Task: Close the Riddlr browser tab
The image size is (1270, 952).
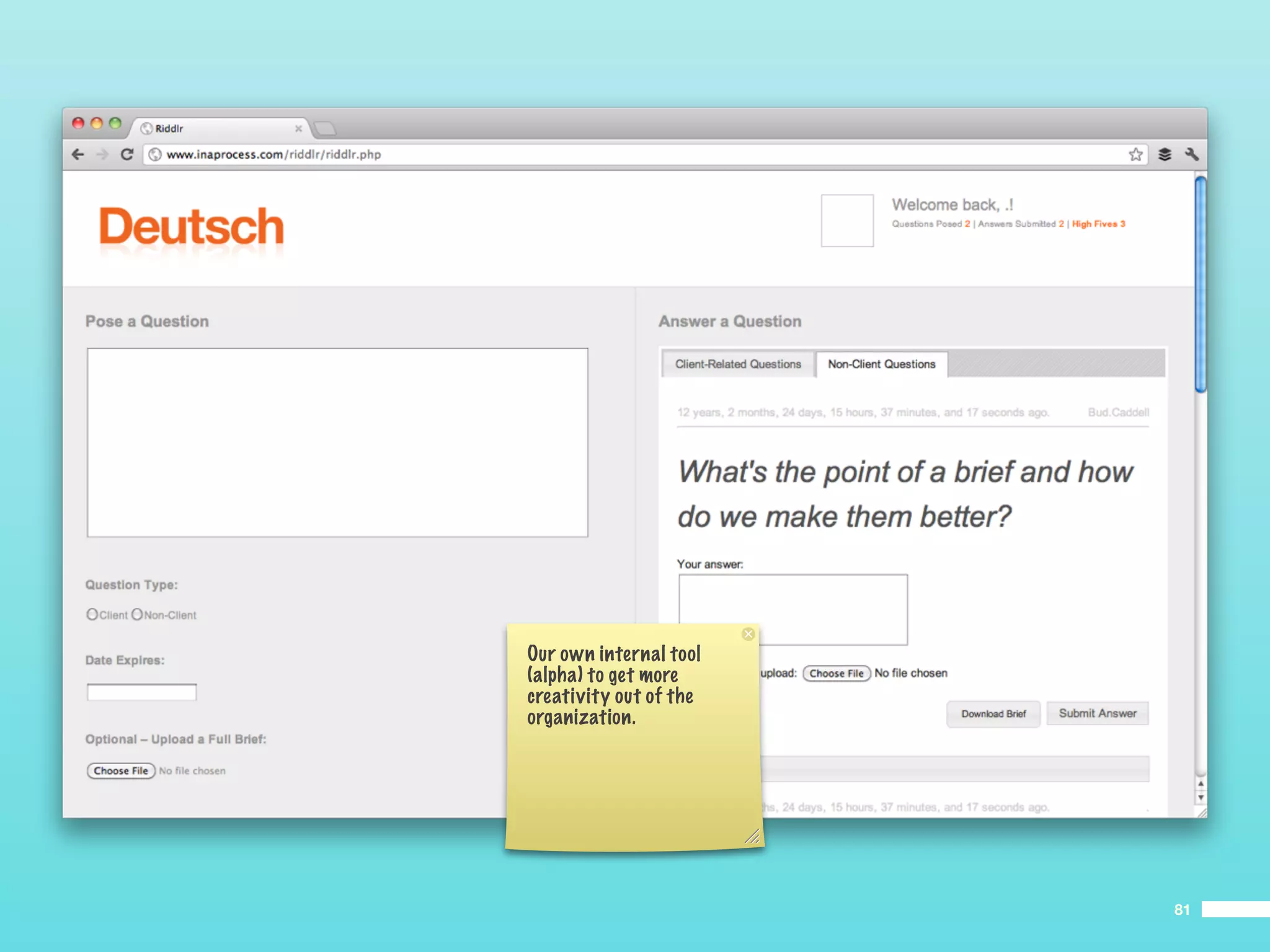Action: click(x=298, y=128)
